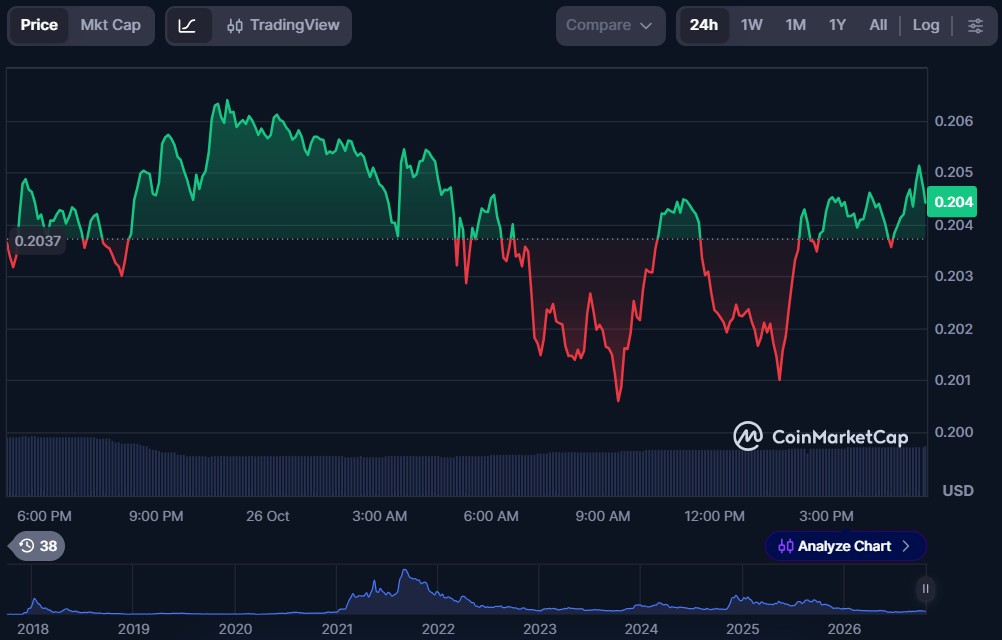Switch to Mkt Cap tab
The width and height of the screenshot is (1002, 640).
point(111,26)
